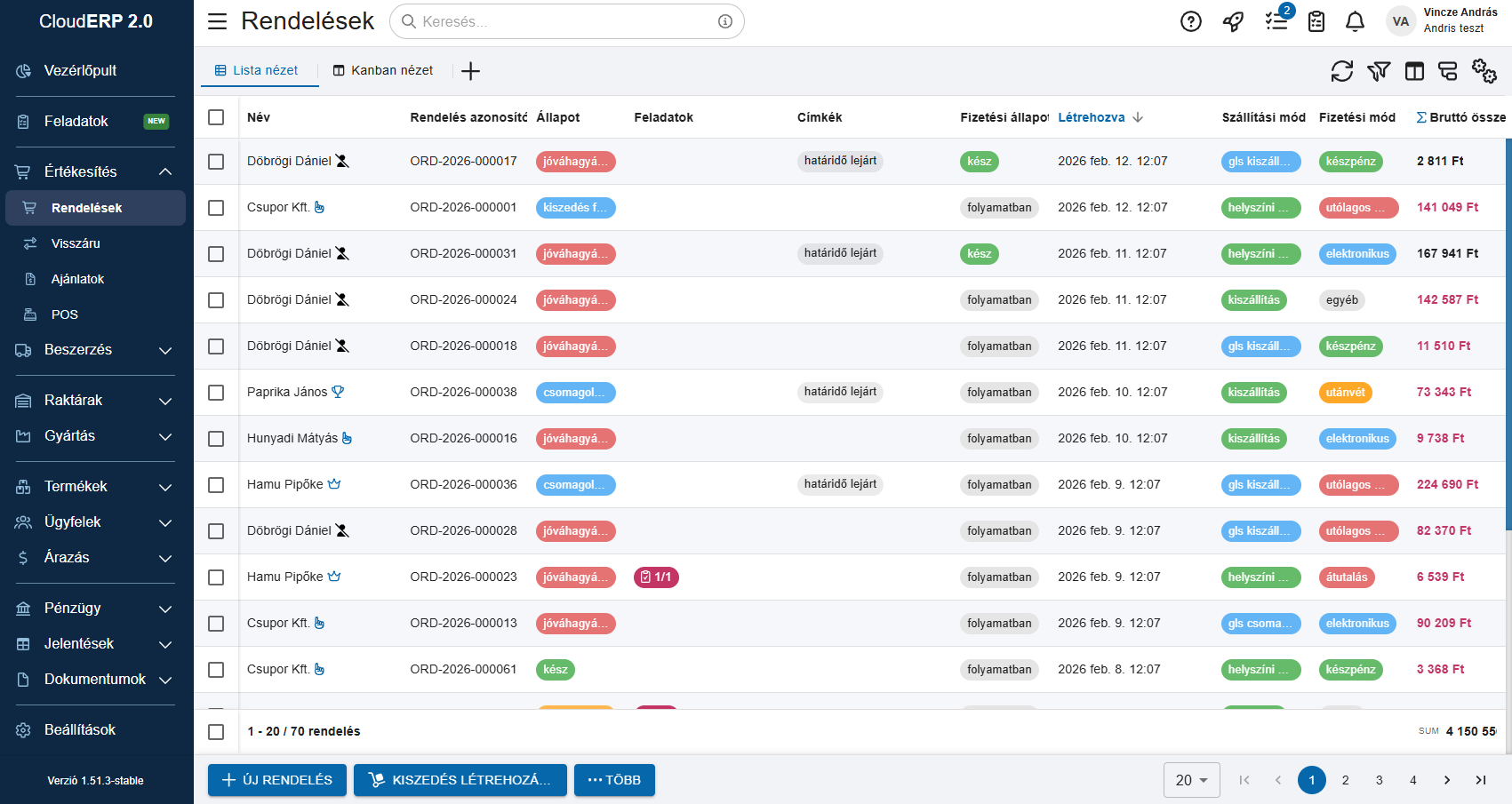Select the checkbox for order ORD-2026-000017

click(216, 162)
